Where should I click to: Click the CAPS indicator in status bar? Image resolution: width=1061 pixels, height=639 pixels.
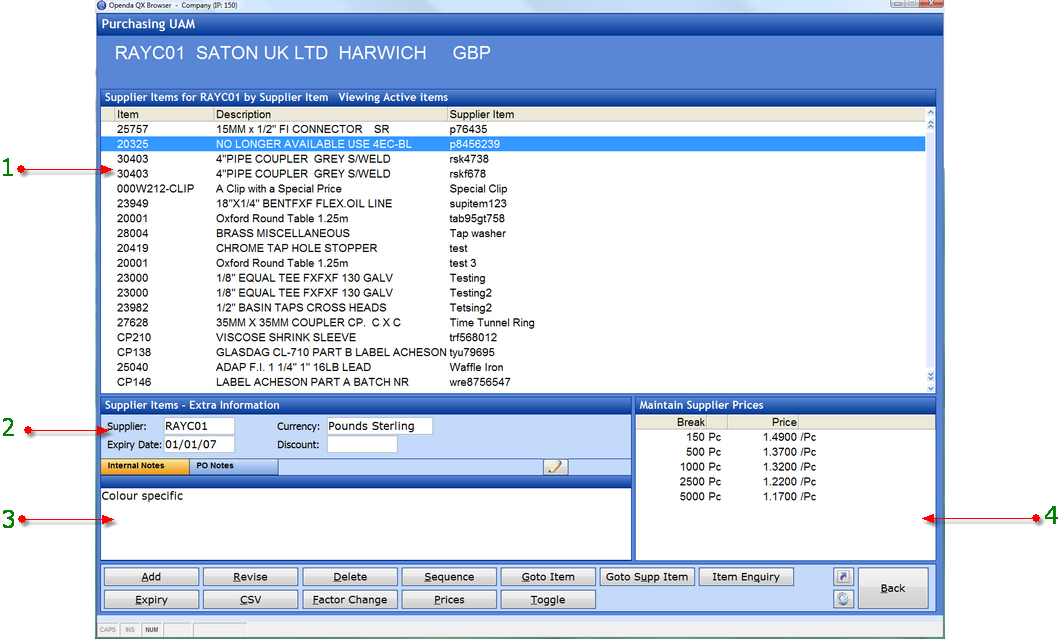(108, 630)
